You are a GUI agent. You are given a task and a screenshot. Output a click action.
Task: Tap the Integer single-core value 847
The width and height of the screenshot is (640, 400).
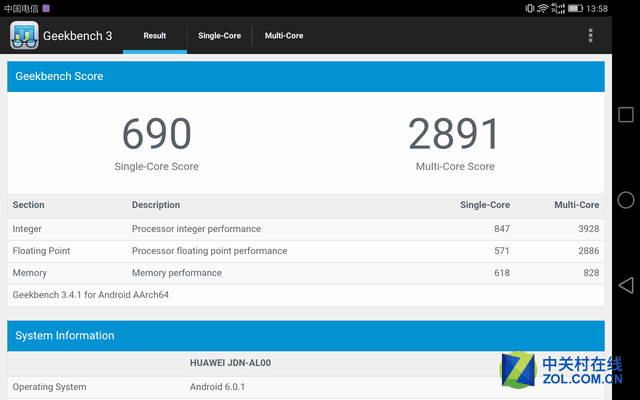502,229
